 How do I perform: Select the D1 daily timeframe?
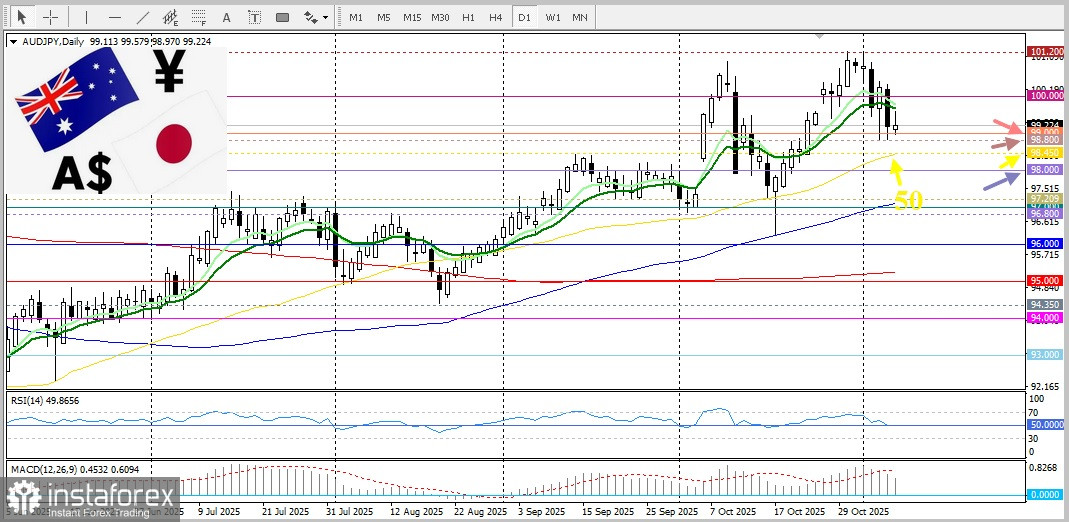tap(524, 17)
